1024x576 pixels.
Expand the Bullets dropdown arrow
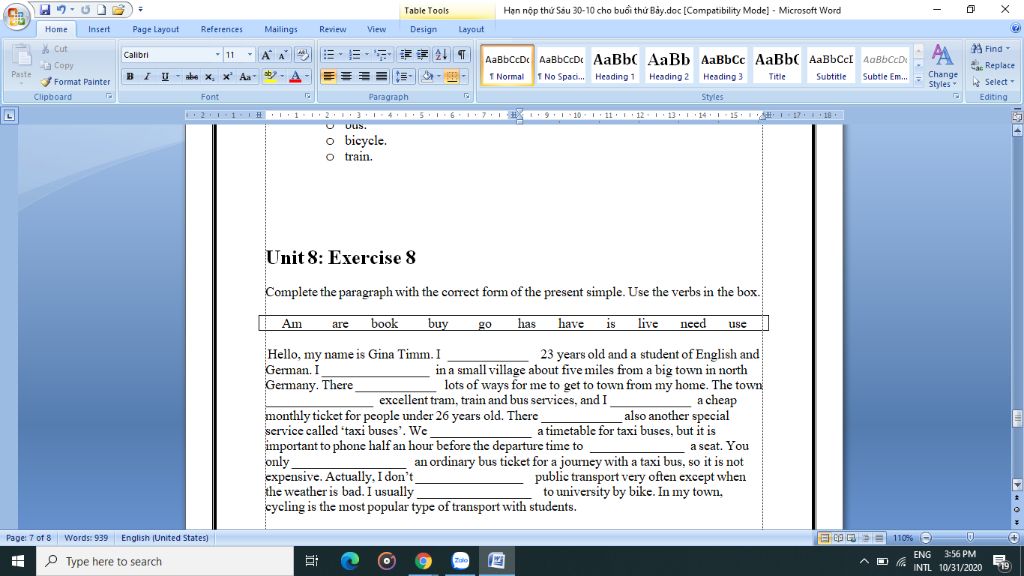[340, 55]
